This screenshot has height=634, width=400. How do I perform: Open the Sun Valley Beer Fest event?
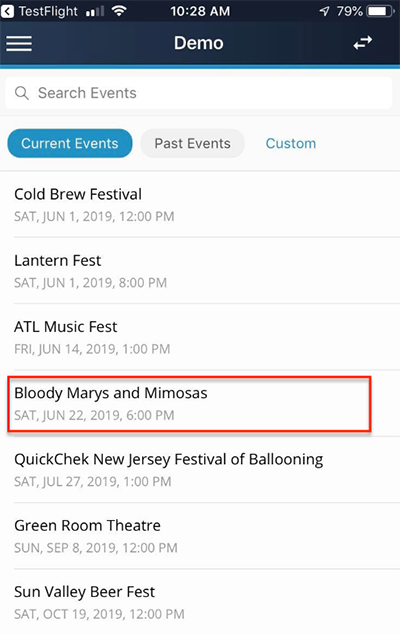click(200, 602)
